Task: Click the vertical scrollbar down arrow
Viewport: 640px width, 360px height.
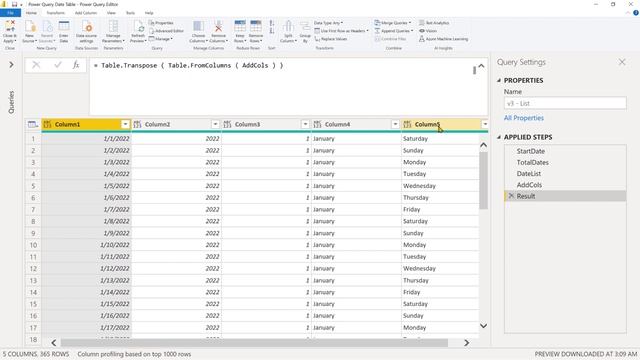Action: pos(483,326)
